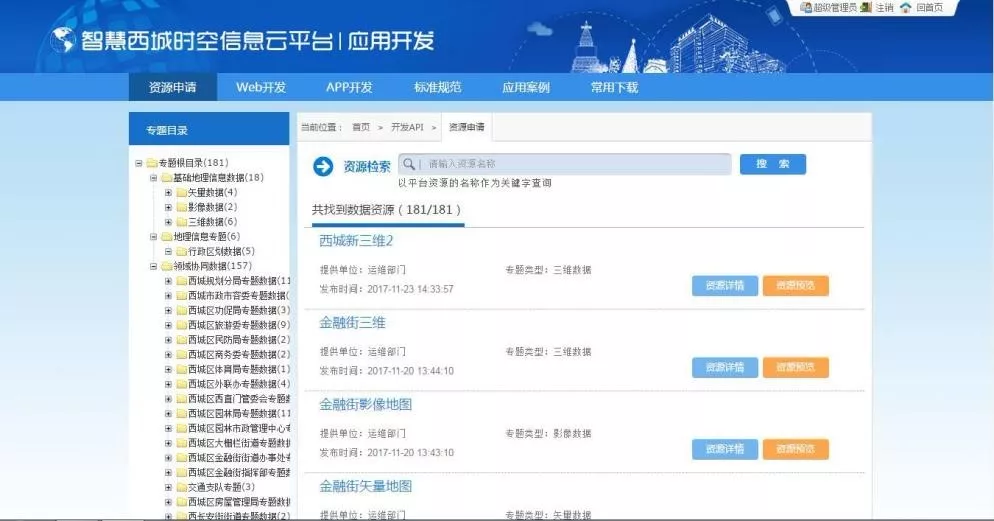Open the 金融街三维 resource title

pyautogui.click(x=352, y=323)
